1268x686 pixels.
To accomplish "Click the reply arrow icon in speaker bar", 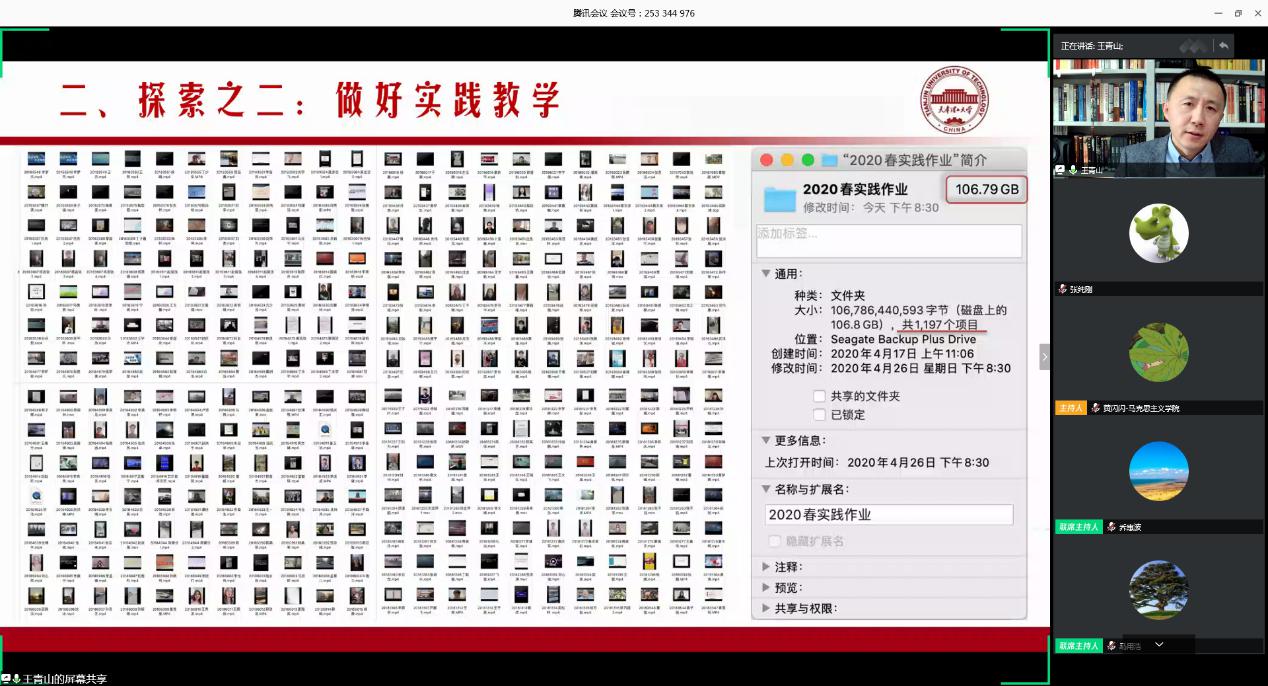I will [1222, 46].
